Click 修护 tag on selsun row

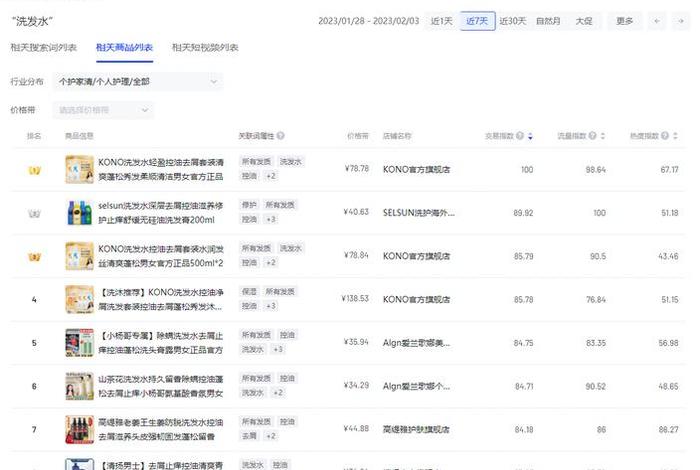[250, 205]
